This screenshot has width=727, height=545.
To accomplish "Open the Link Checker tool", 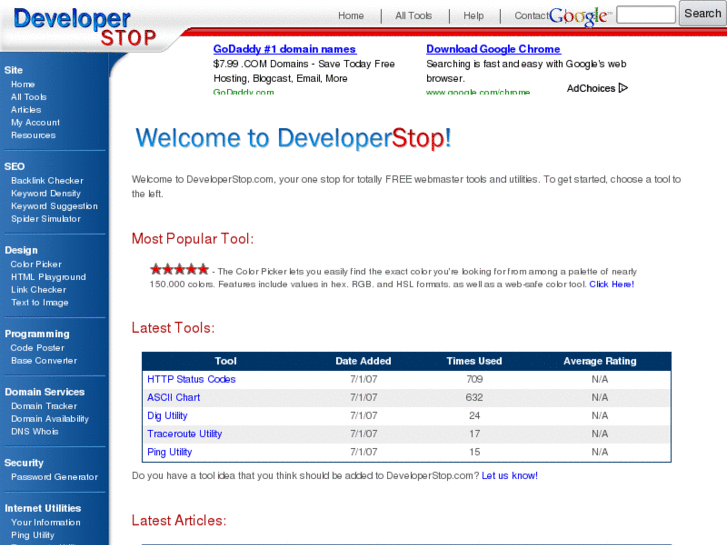I will [x=38, y=290].
